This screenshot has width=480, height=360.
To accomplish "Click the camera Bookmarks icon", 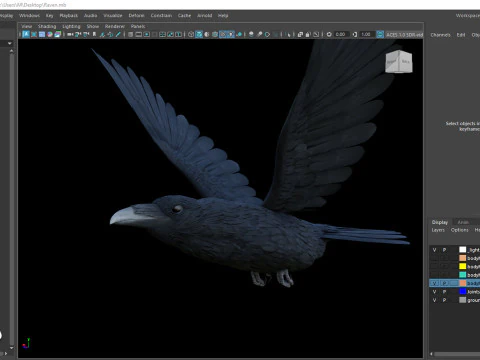I will 94,34.
